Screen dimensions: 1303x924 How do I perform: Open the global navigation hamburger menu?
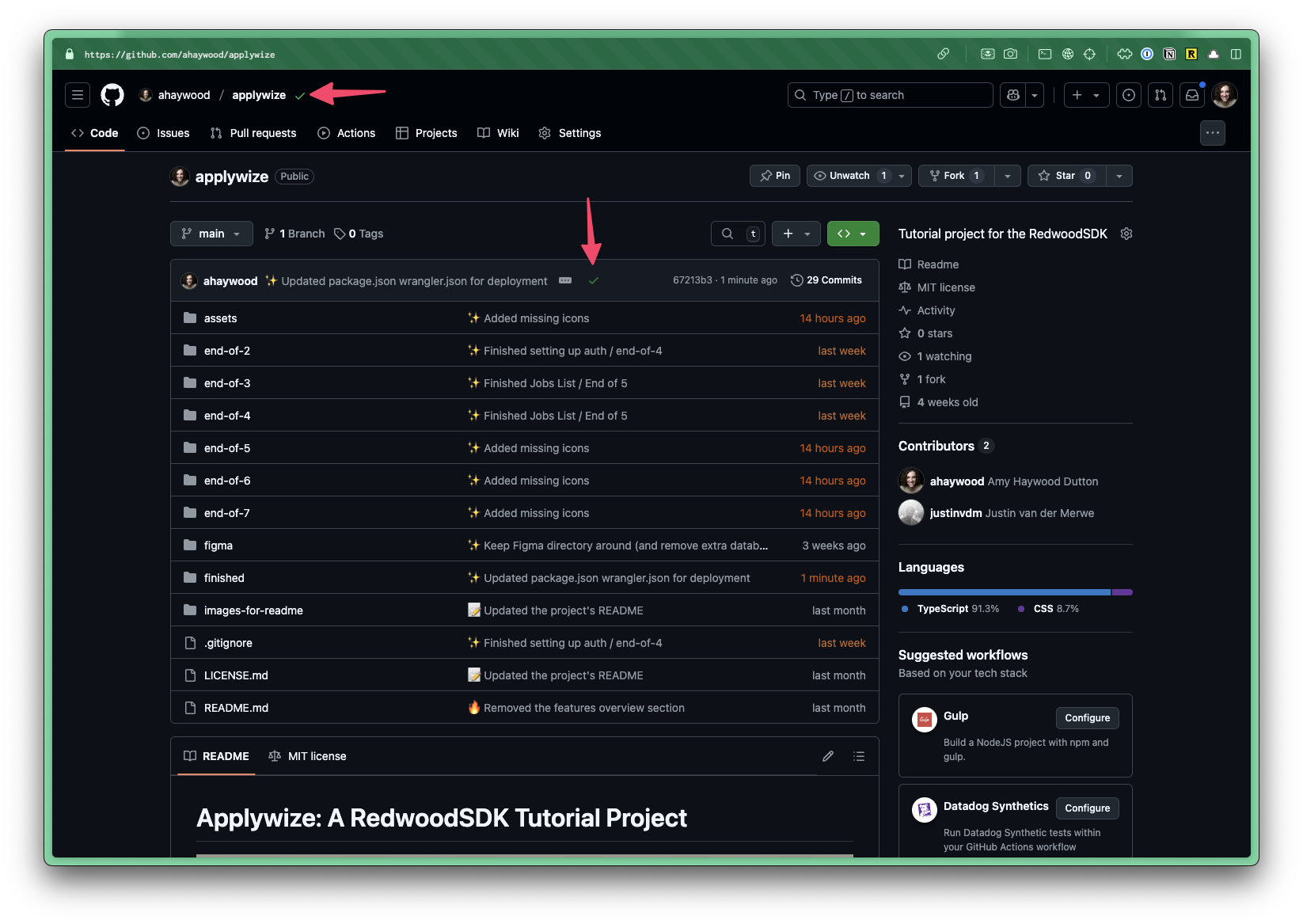(77, 94)
